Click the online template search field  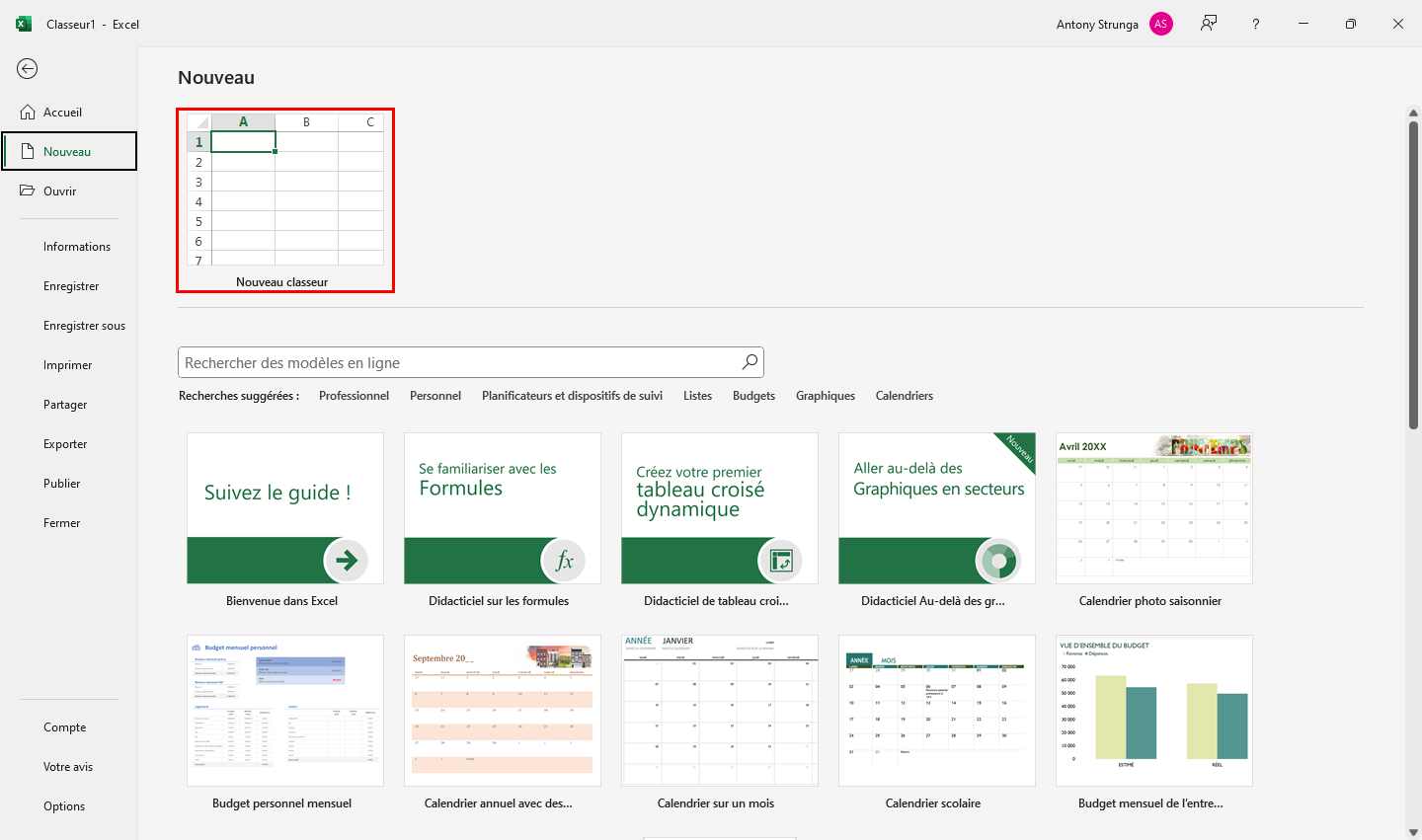click(459, 362)
